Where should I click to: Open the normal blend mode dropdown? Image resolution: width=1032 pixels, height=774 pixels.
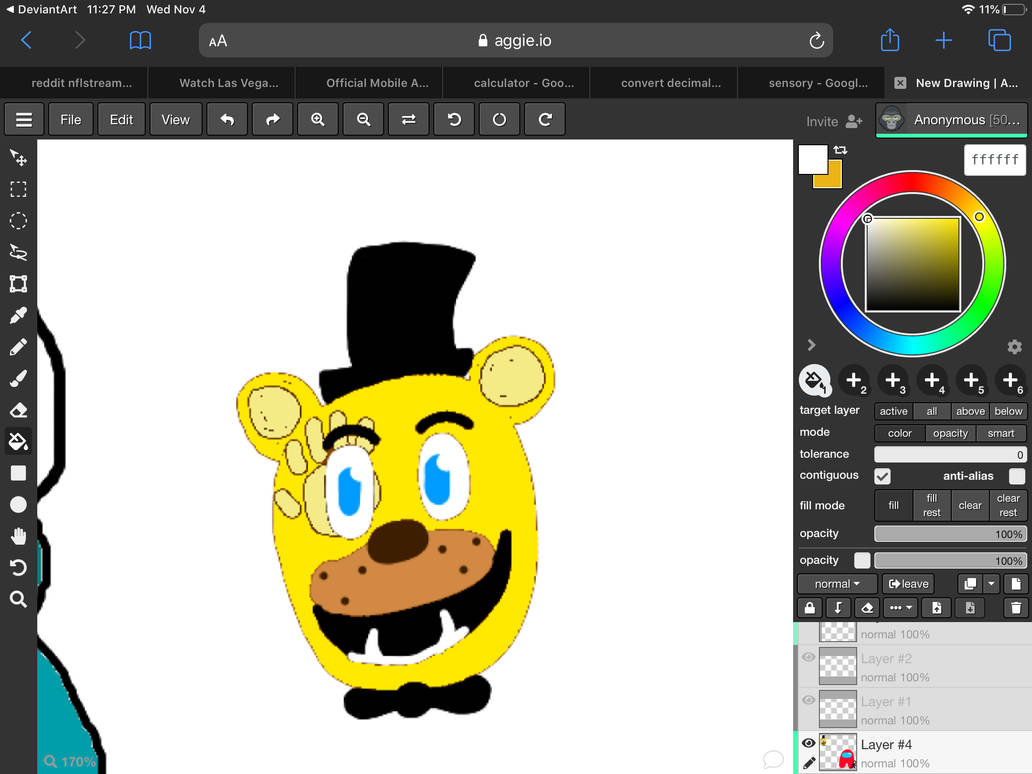pos(837,584)
